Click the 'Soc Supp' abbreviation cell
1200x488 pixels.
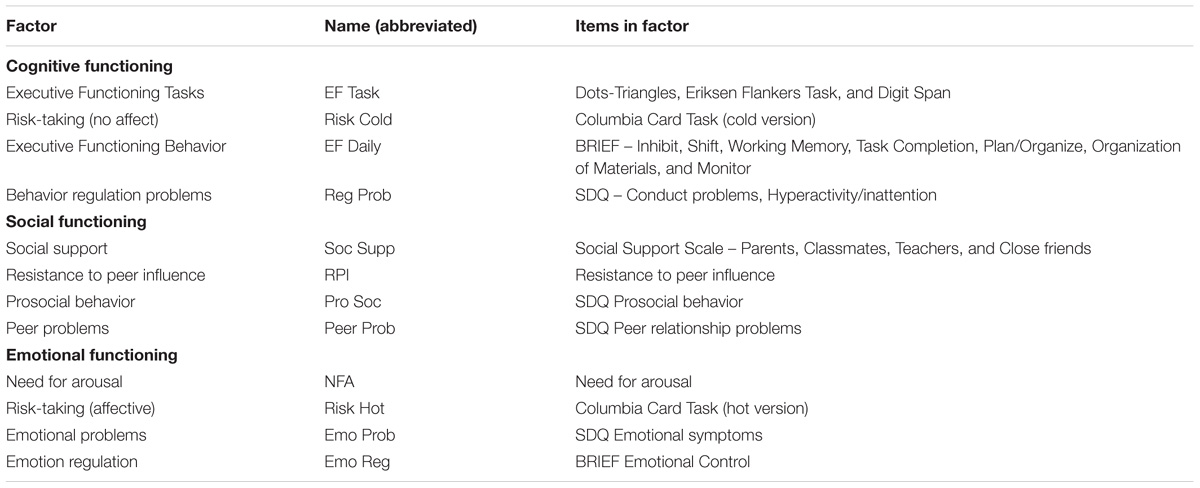[357, 249]
